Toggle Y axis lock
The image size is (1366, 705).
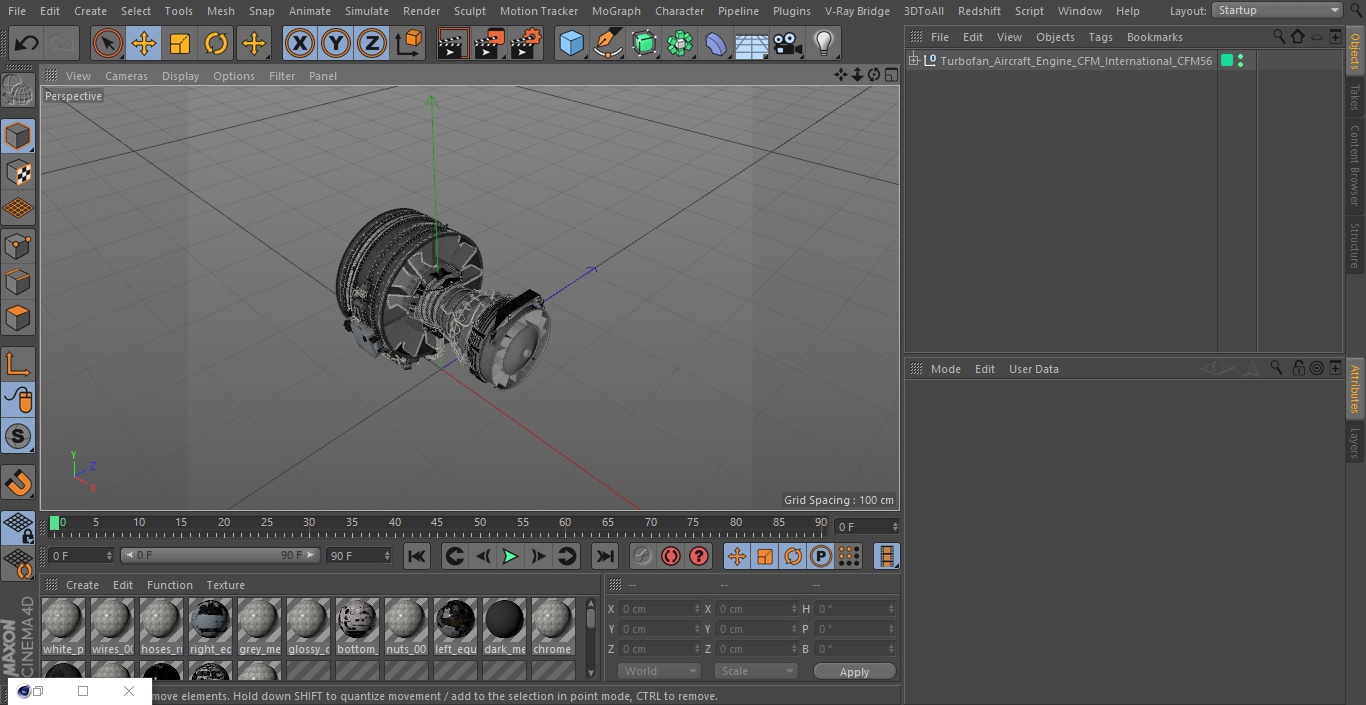tap(335, 43)
